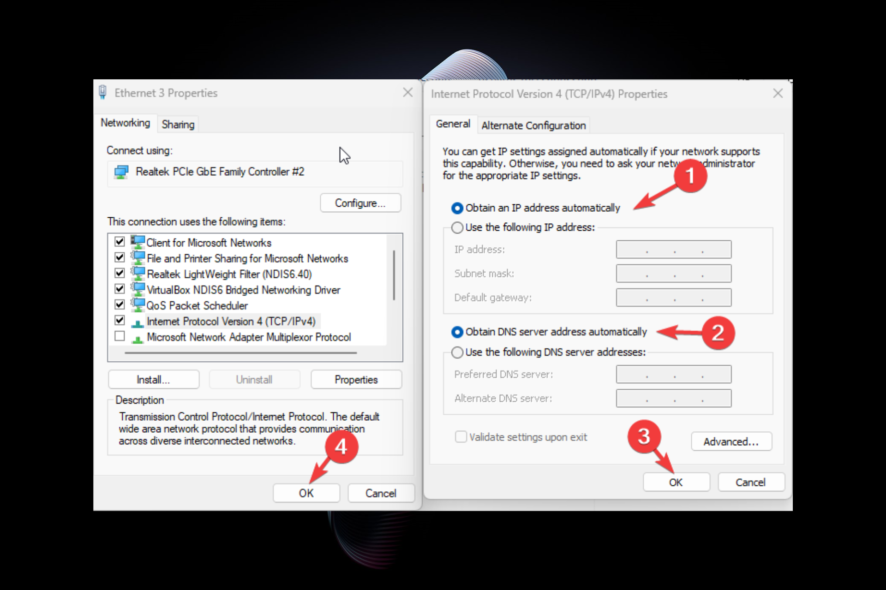The height and width of the screenshot is (590, 886).
Task: Select Use the following DNS server addresses
Action: [x=457, y=352]
